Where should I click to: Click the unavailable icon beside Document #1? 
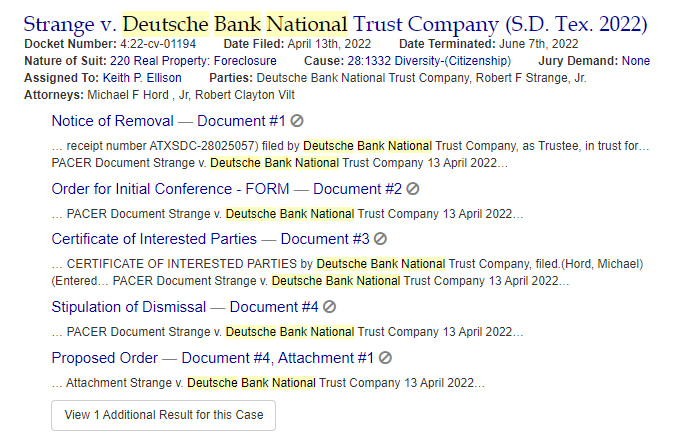click(x=297, y=121)
